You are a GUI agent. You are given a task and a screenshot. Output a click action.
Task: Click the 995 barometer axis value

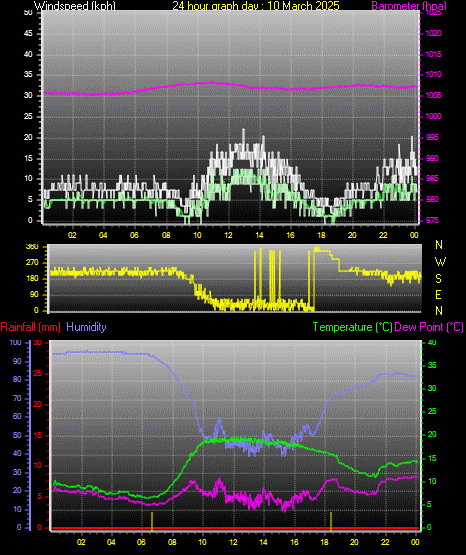(432, 137)
